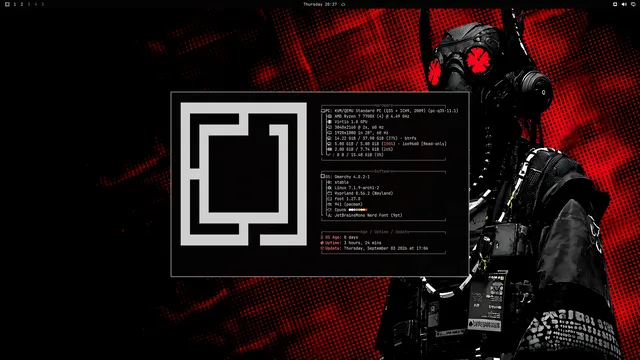Open the Omarchy menu icon in the top bar
This screenshot has width=640, height=360.
[7, 4]
